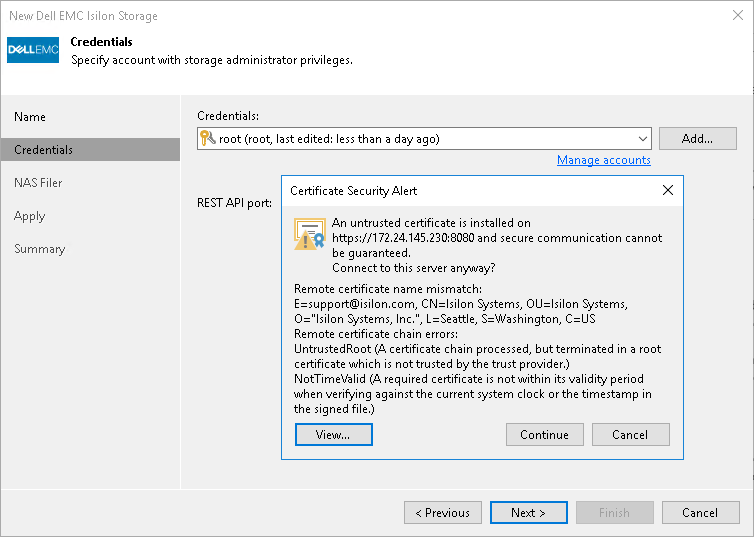
Task: Click the Next button in wizard
Action: click(529, 513)
